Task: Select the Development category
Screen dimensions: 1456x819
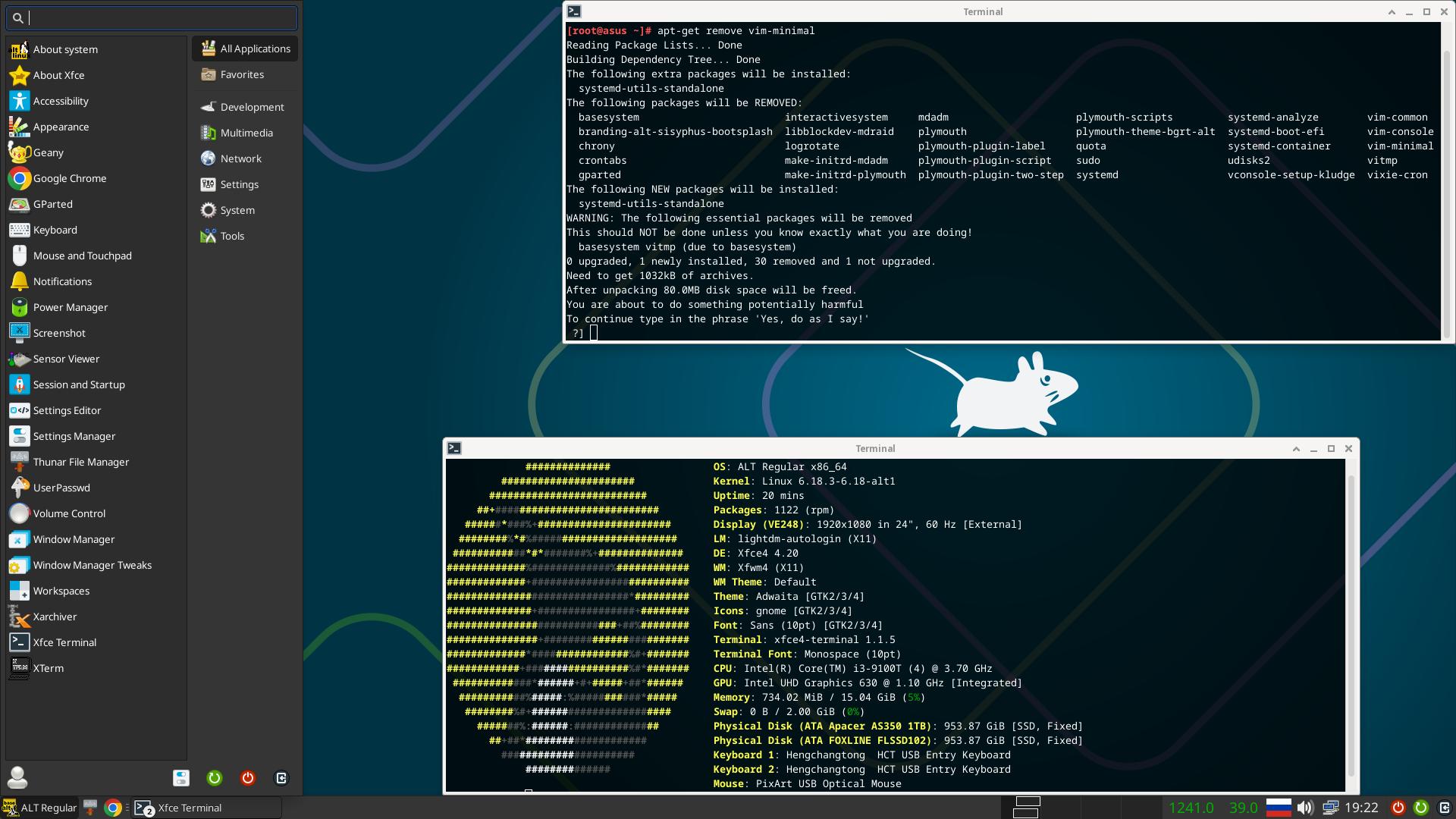Action: (x=252, y=107)
